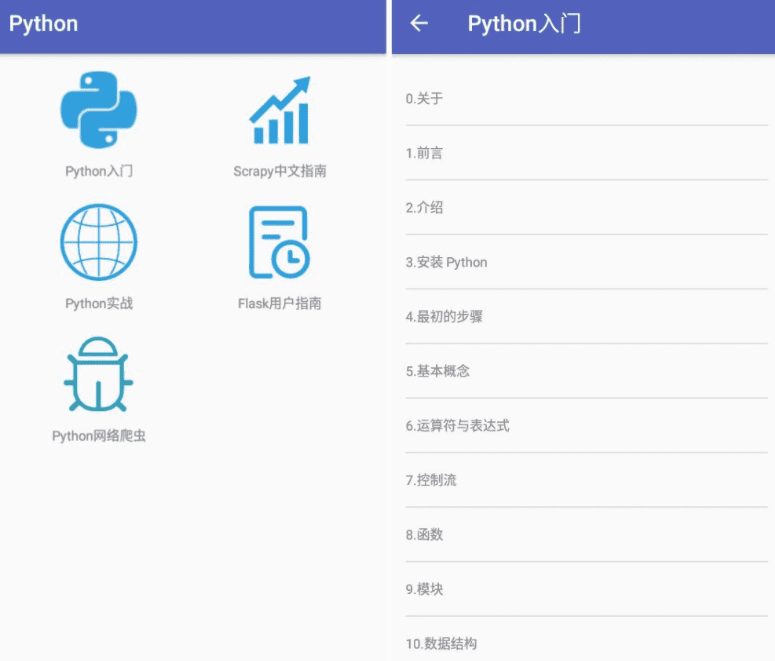Open chapter 8.函数
Image resolution: width=775 pixels, height=661 pixels.
coord(586,534)
